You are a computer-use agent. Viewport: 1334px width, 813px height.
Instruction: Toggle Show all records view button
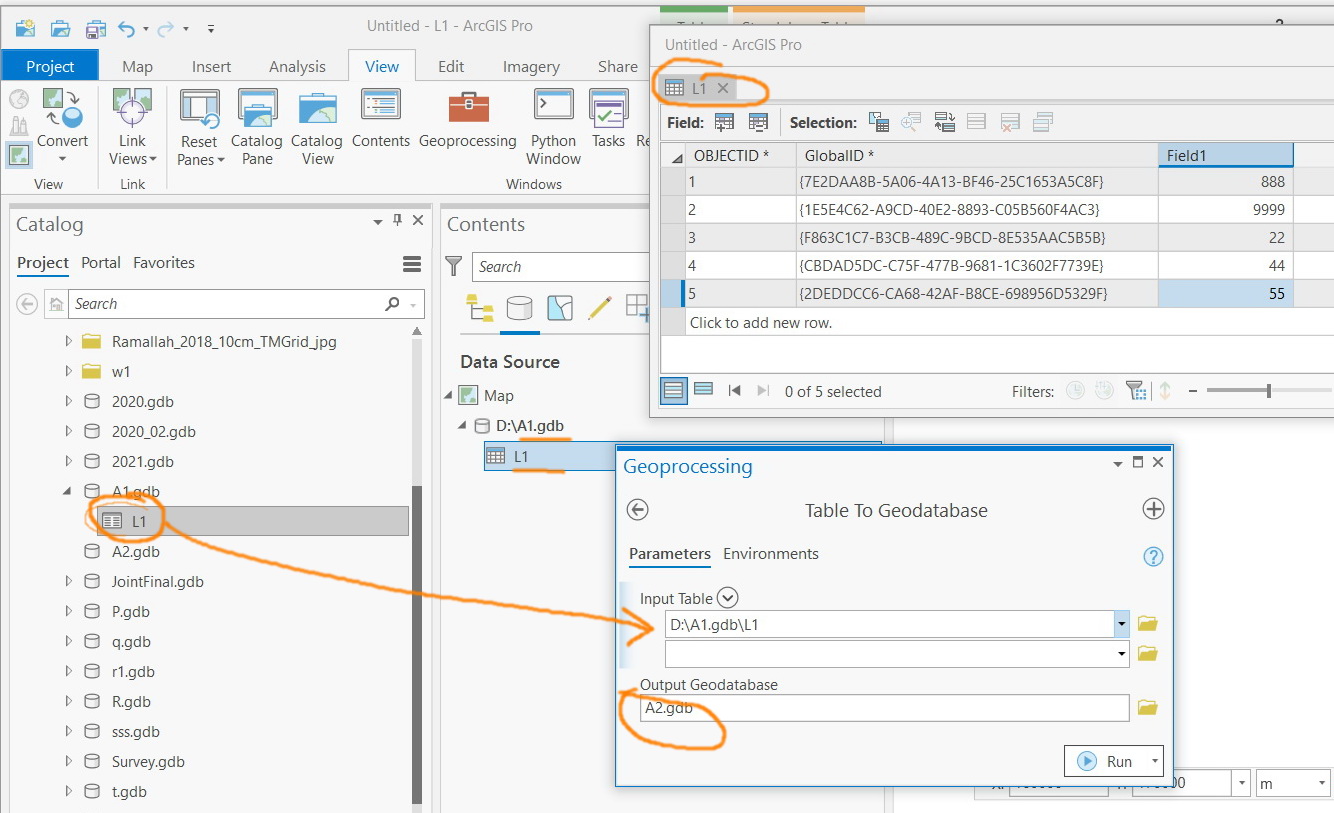[674, 391]
